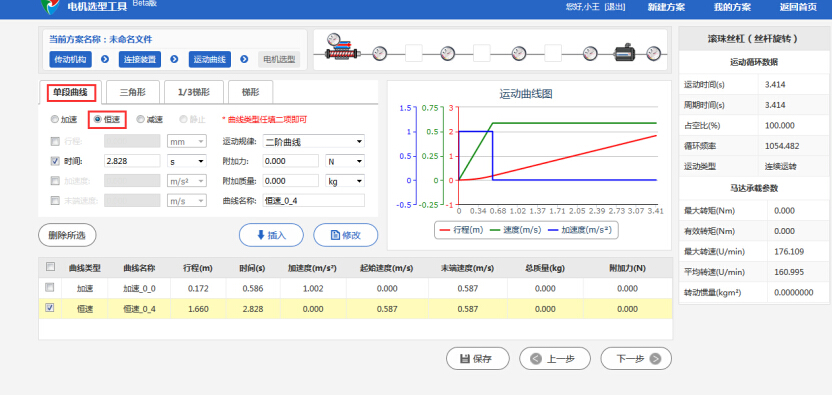Click the 插入 button
This screenshot has height=395, width=832.
(x=271, y=235)
